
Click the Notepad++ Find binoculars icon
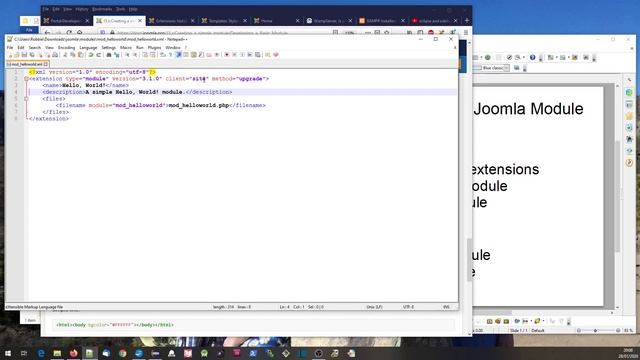(109, 55)
